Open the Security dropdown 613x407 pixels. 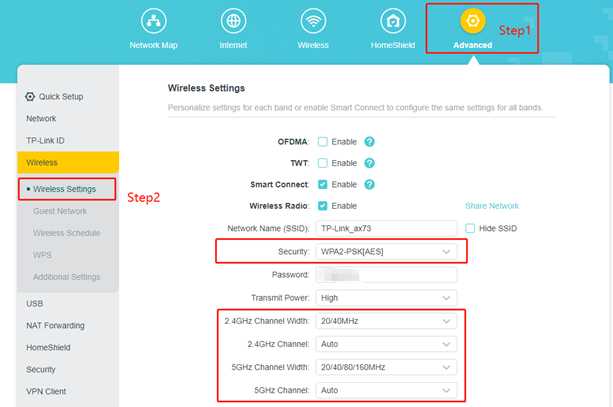tap(385, 251)
